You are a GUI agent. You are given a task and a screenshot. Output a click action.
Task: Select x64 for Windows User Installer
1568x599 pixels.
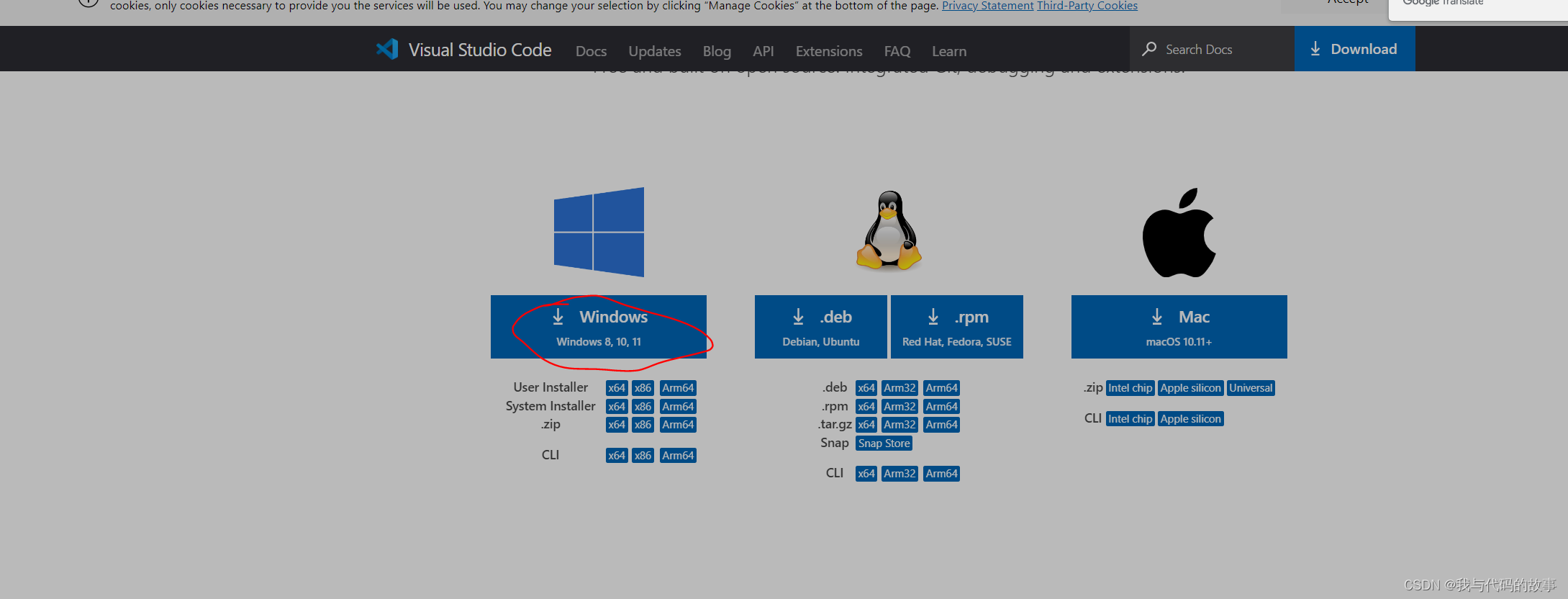[617, 388]
